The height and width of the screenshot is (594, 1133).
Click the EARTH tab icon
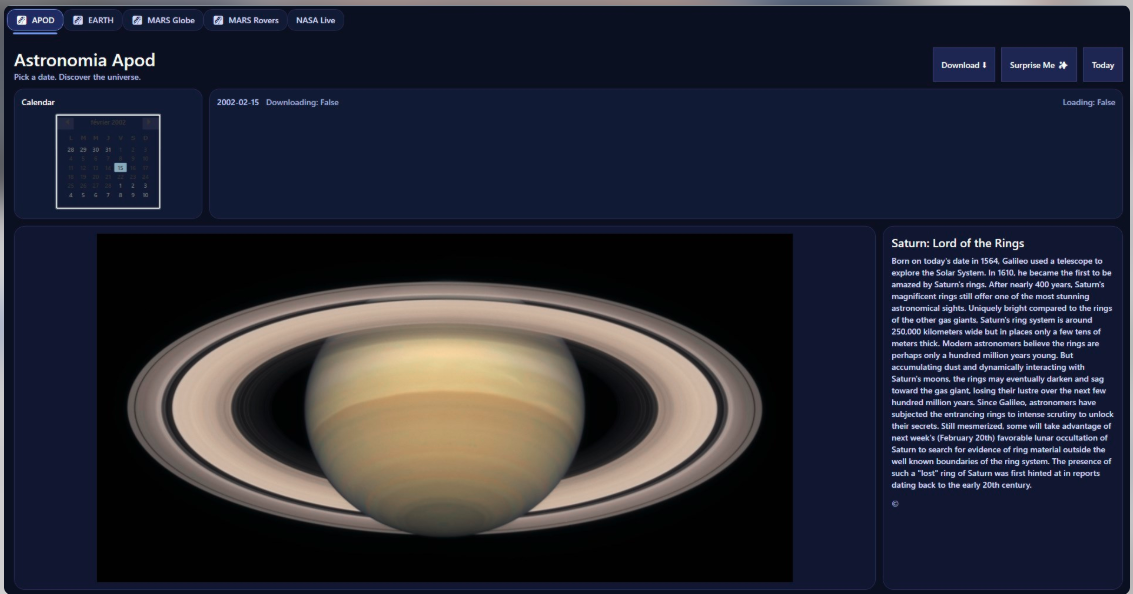point(79,20)
